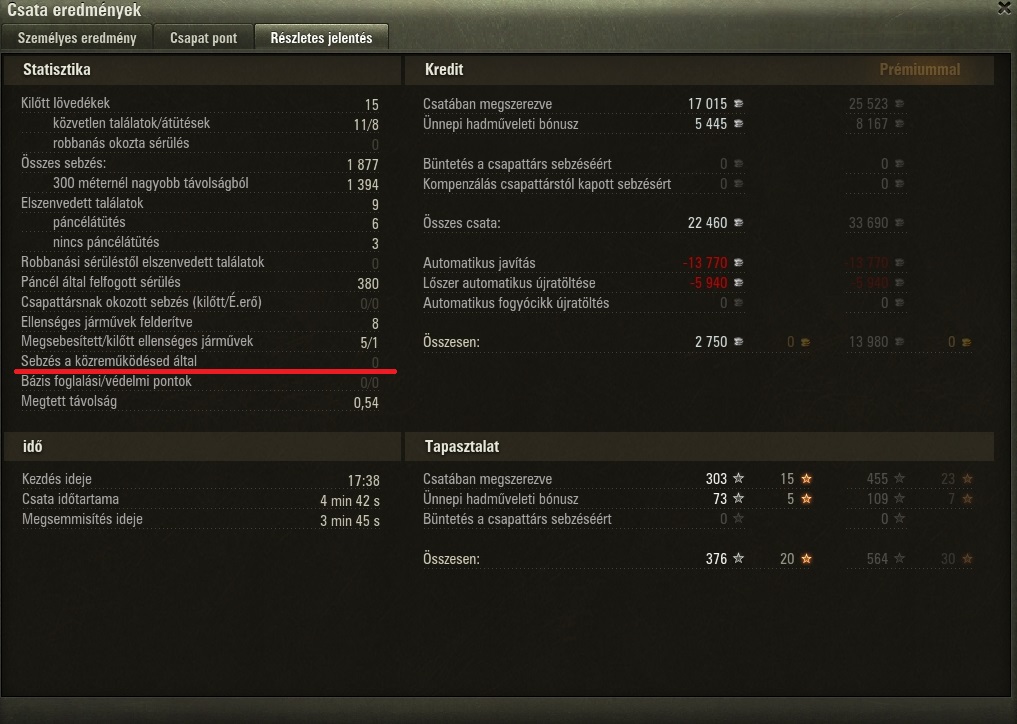Click star icon next to total 376 experience
This screenshot has width=1017, height=724.
[738, 558]
